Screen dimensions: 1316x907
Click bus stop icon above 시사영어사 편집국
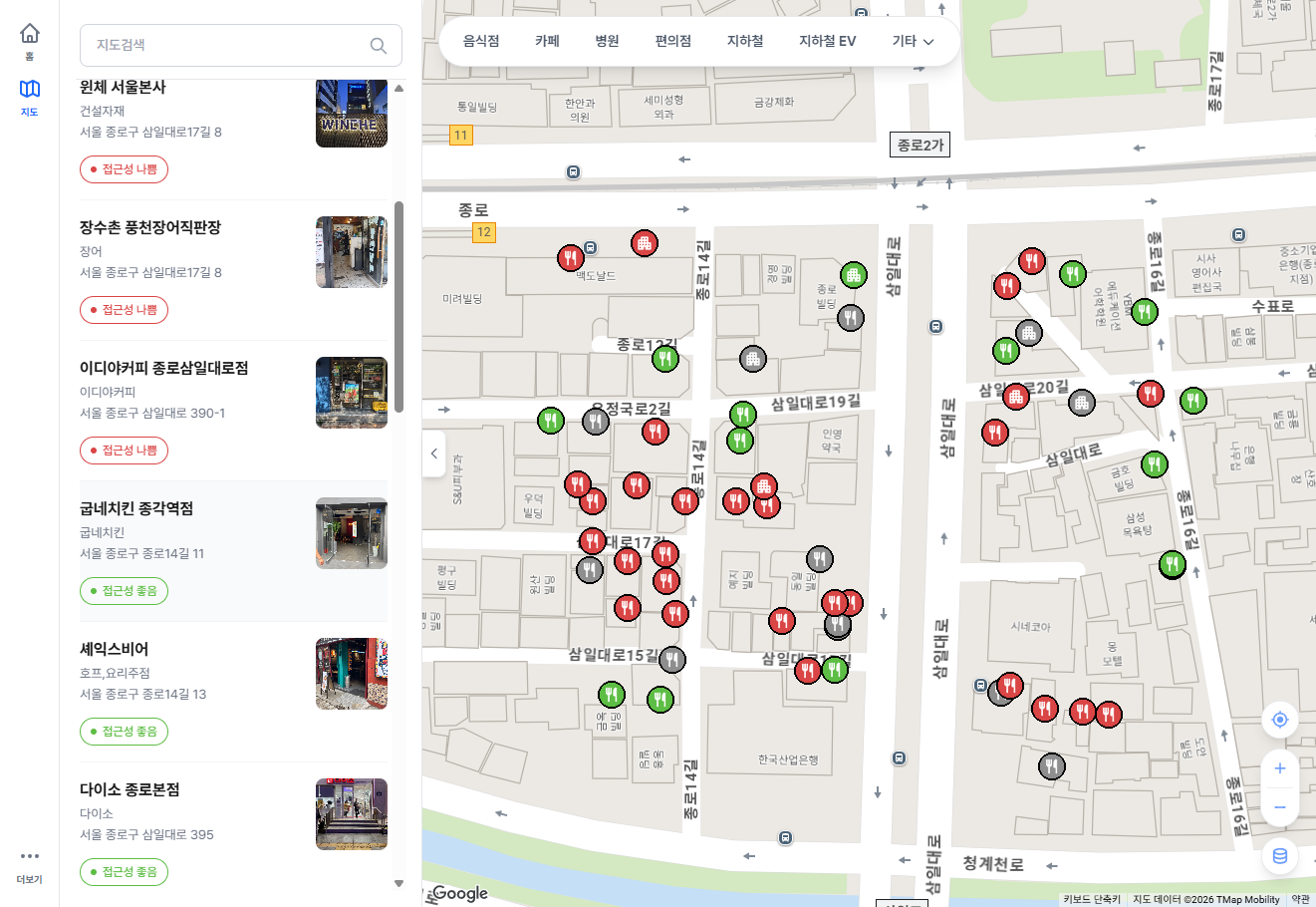[1238, 235]
